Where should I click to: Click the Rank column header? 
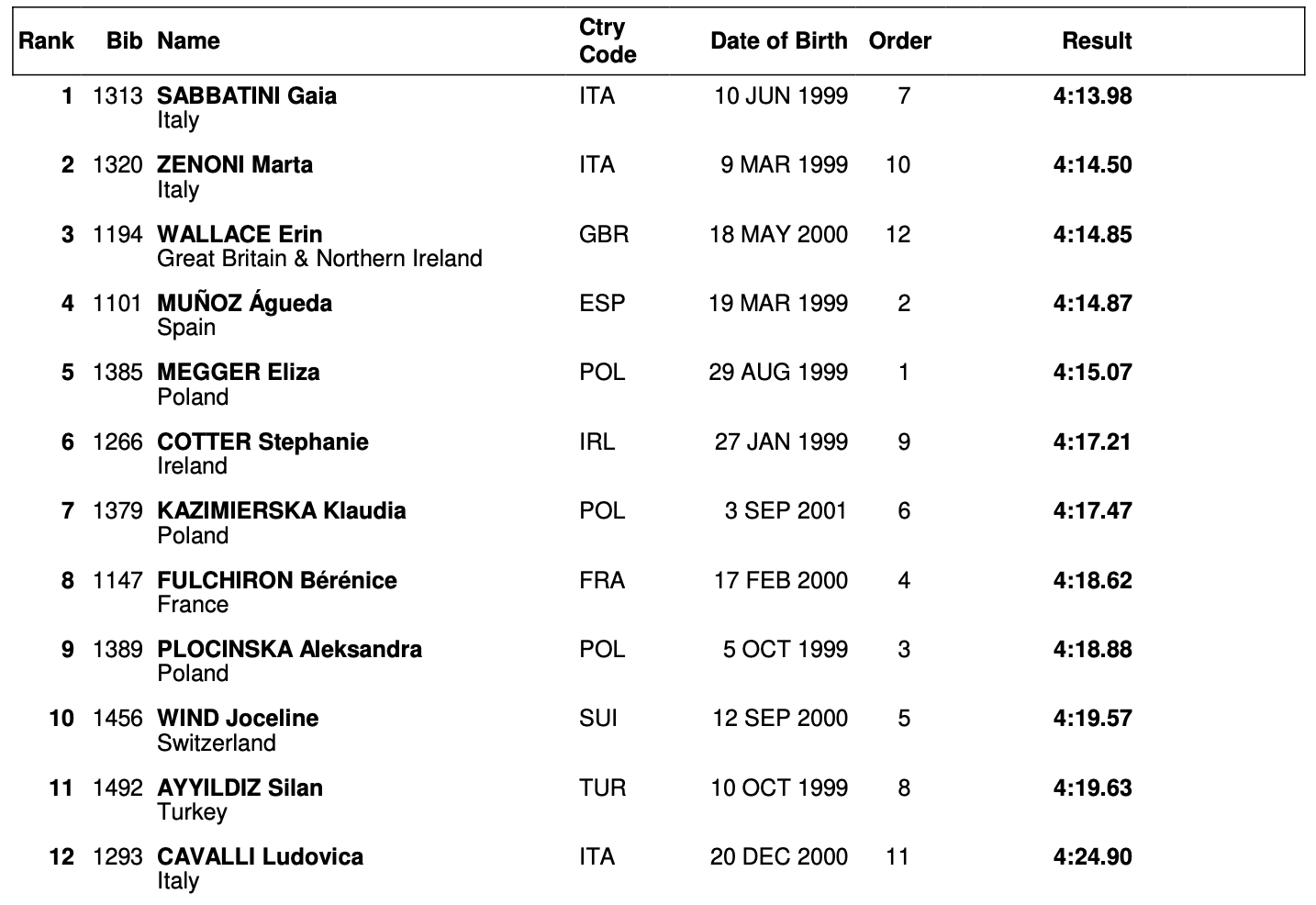[x=46, y=41]
